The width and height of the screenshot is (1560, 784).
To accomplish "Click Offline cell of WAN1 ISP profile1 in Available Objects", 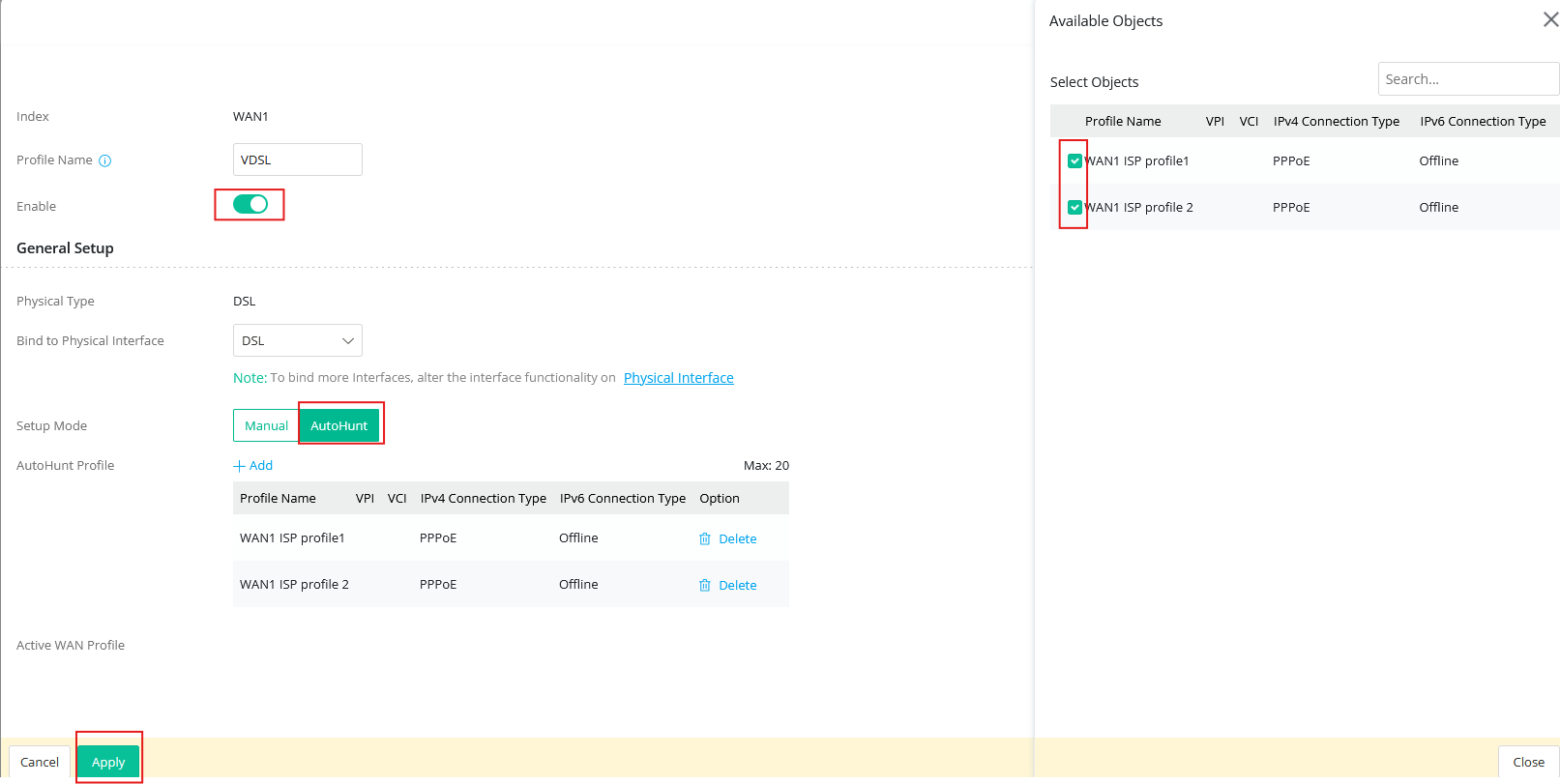I will (1438, 161).
